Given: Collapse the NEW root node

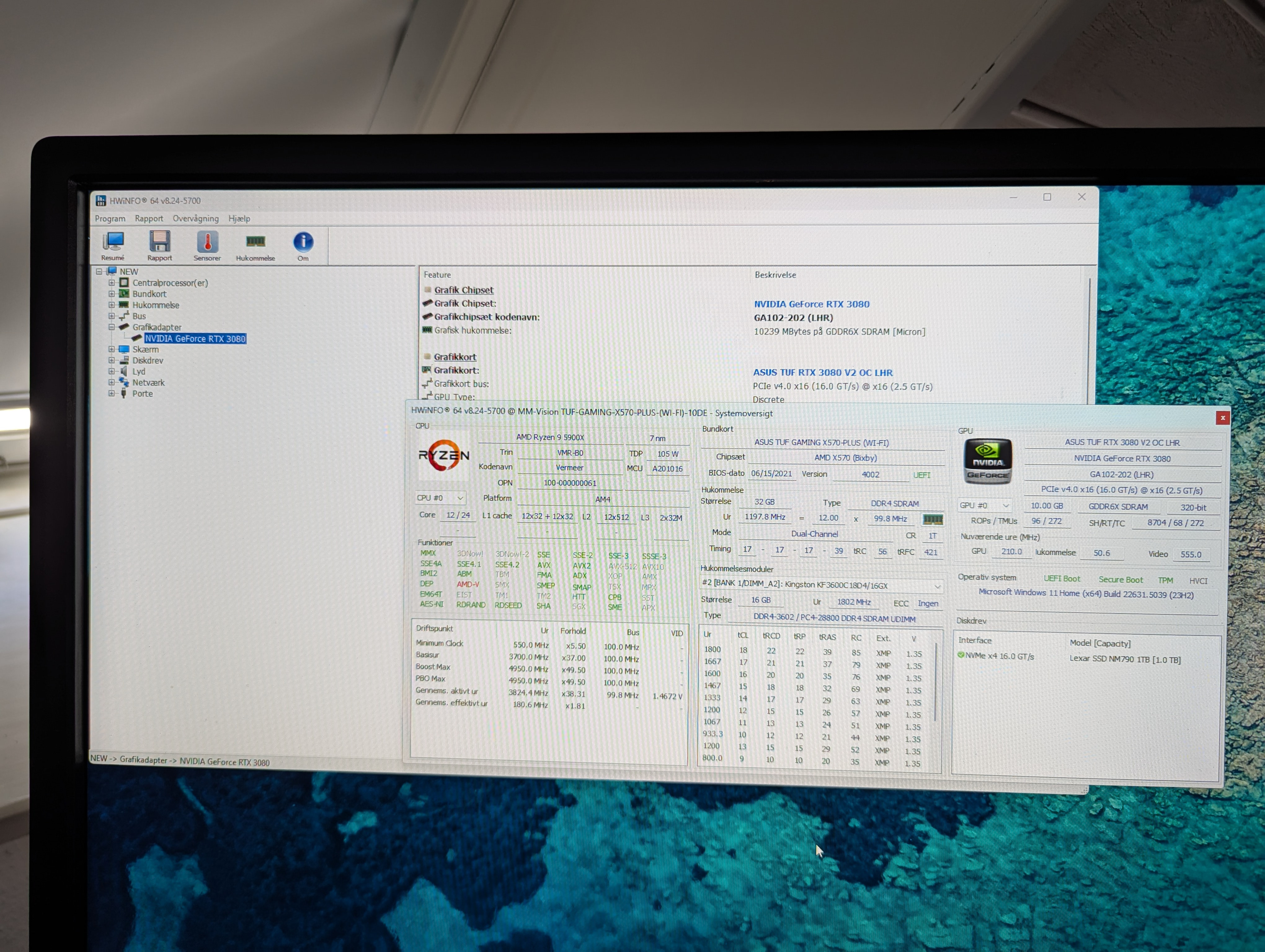Looking at the screenshot, I should [99, 271].
